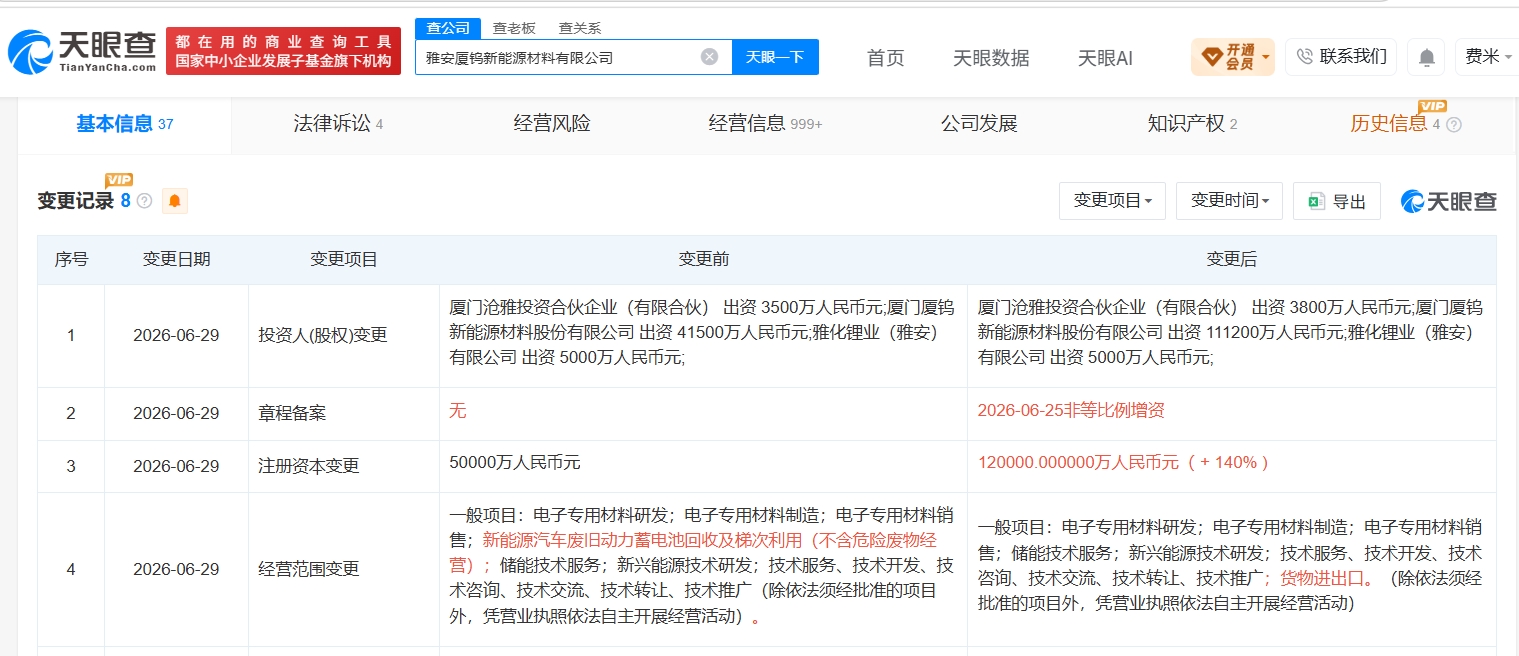This screenshot has height=656, width=1519.
Task: Expand the 变更时间 filter dropdown
Action: [1229, 201]
